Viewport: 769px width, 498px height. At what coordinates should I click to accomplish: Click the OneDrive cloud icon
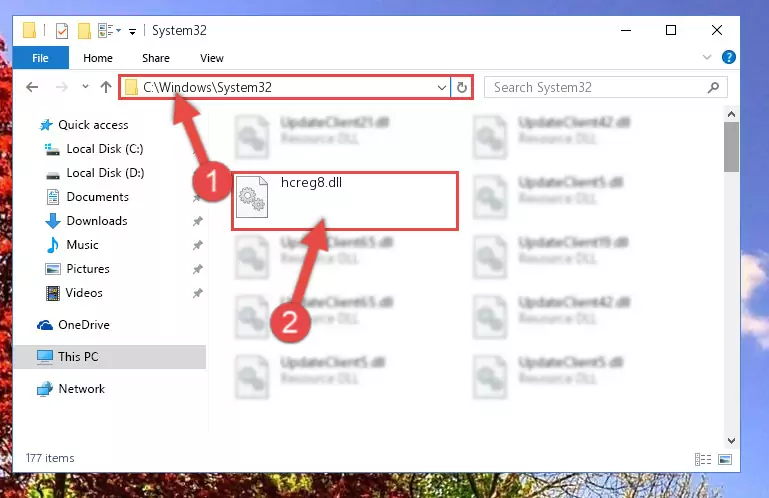(45, 325)
